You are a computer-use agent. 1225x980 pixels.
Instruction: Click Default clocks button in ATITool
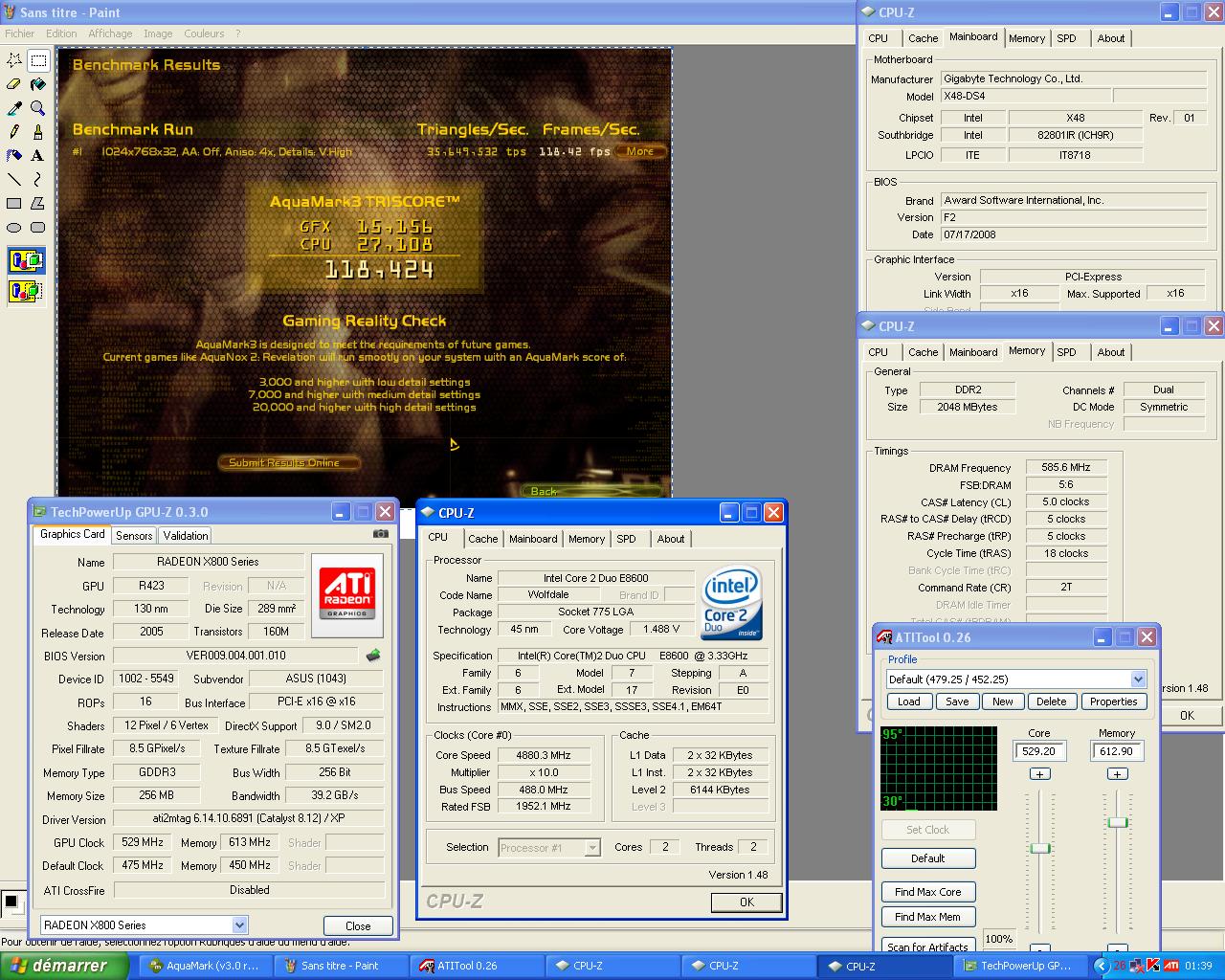pos(927,858)
